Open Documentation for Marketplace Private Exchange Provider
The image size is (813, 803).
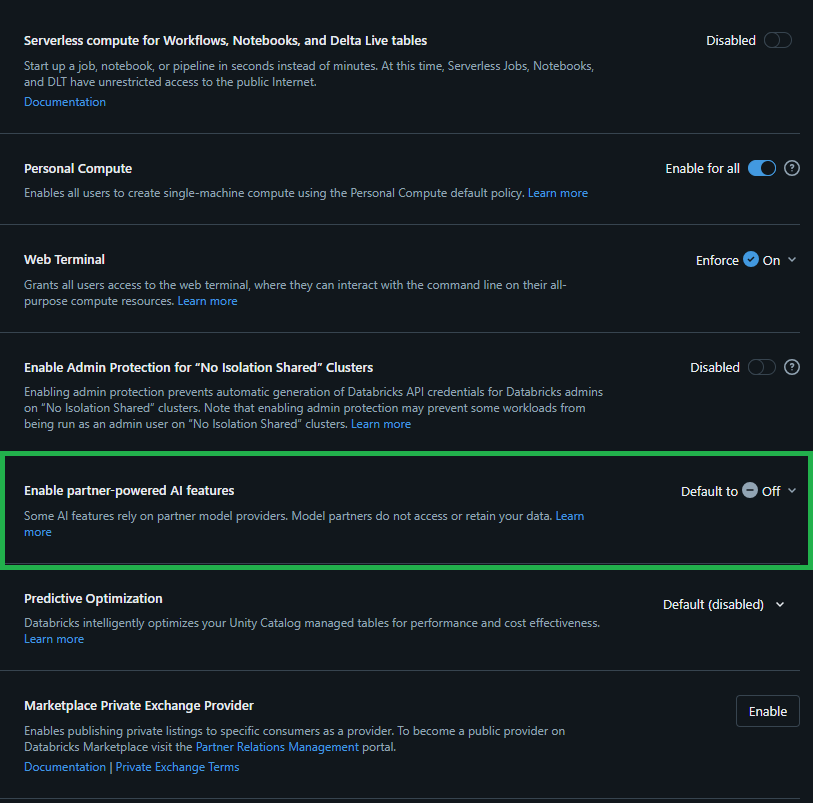tap(64, 766)
